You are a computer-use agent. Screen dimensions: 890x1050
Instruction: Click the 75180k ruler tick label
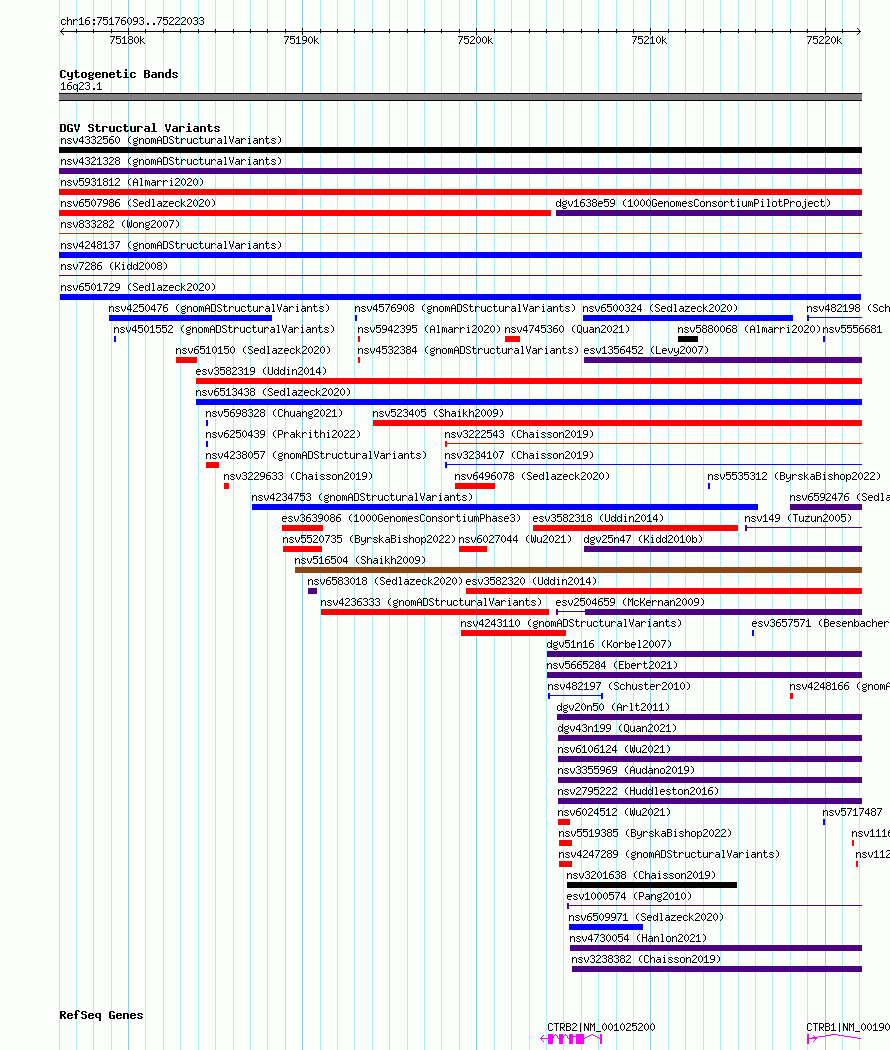(x=127, y=40)
